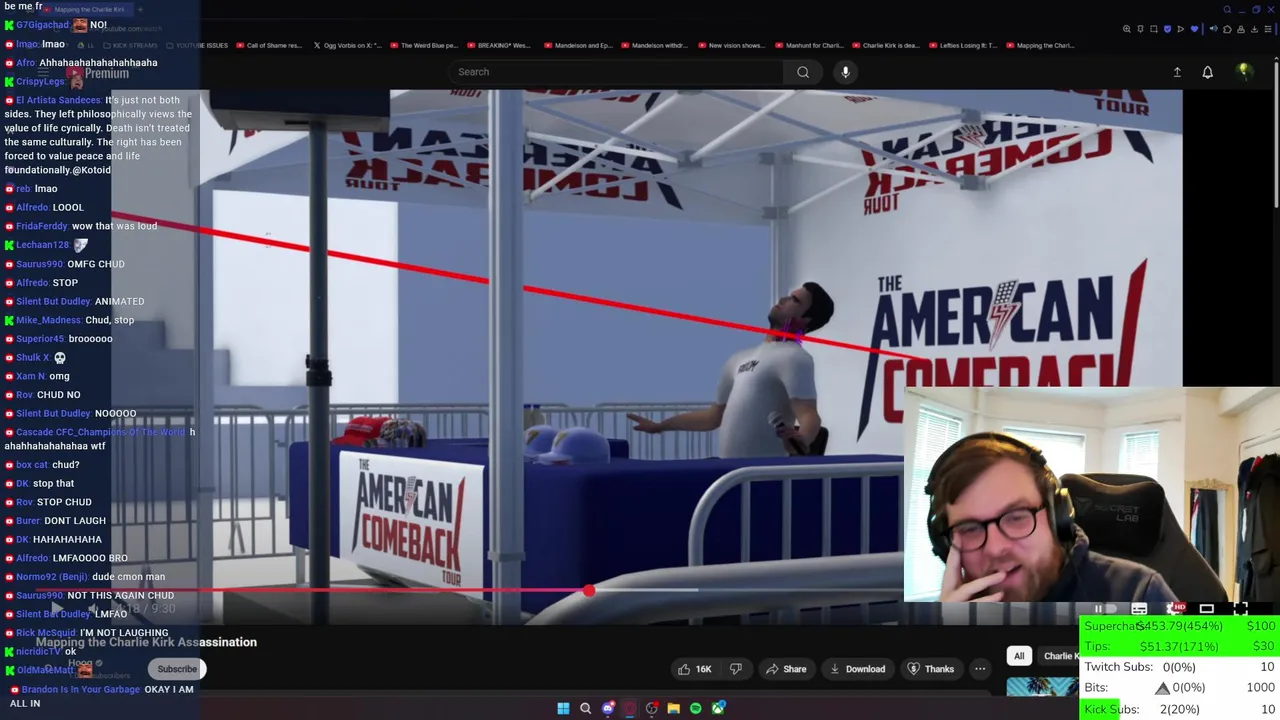Click chat username Mike_Madness

[x=48, y=320]
